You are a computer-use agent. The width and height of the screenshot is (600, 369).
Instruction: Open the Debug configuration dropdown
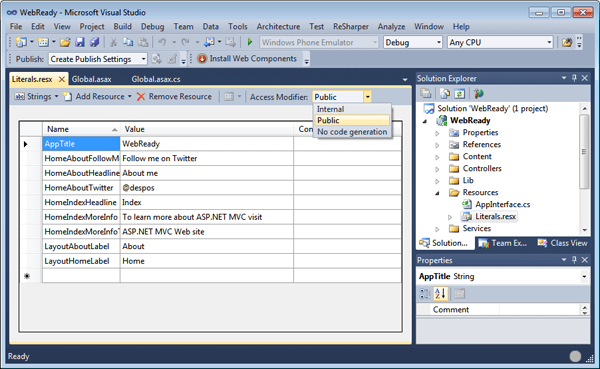412,42
